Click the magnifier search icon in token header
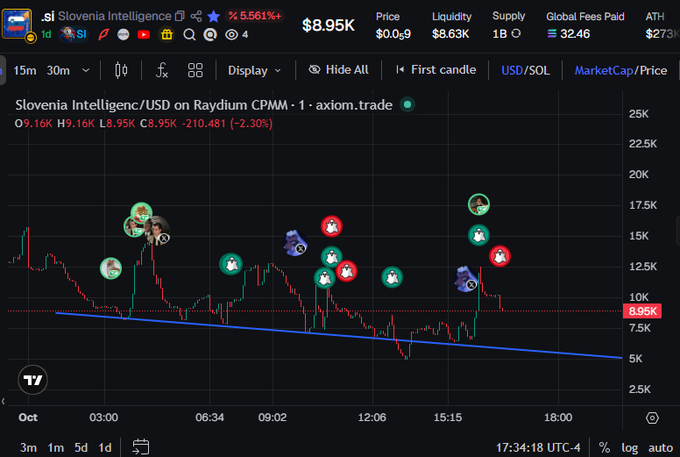Viewport: 680px width, 457px height. point(189,35)
